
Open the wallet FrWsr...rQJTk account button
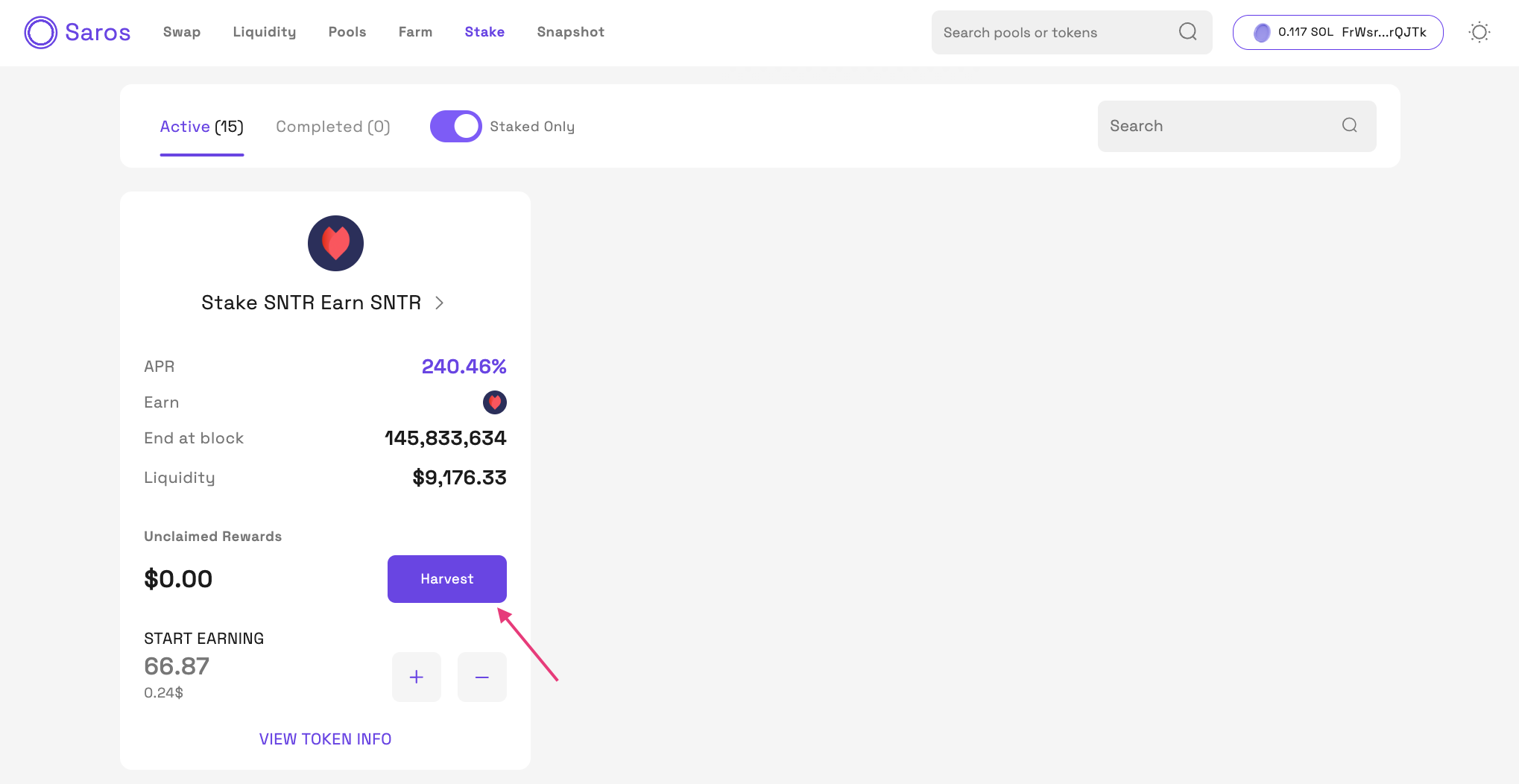coord(1338,33)
